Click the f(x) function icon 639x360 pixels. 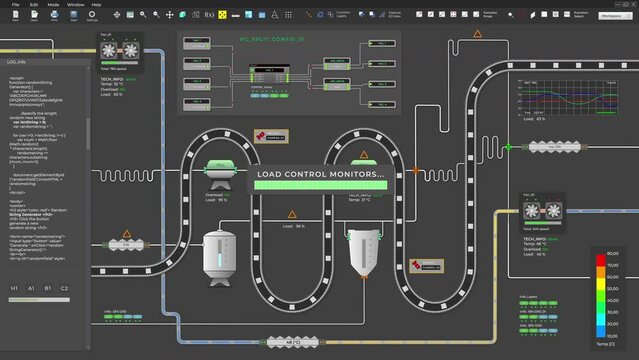[x=209, y=15]
